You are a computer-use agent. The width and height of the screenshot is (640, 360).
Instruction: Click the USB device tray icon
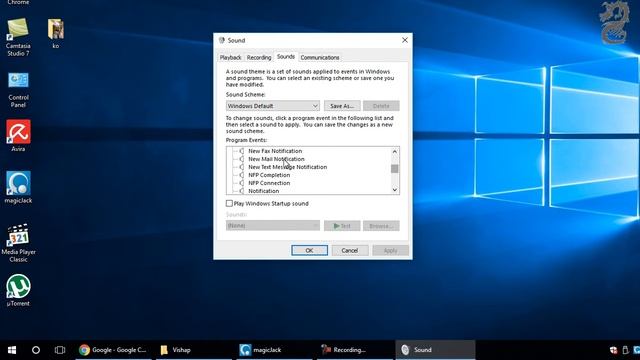click(625, 350)
